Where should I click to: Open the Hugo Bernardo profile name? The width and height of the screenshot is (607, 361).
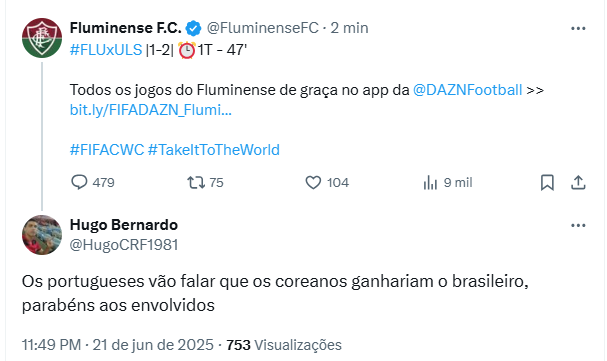(x=124, y=225)
